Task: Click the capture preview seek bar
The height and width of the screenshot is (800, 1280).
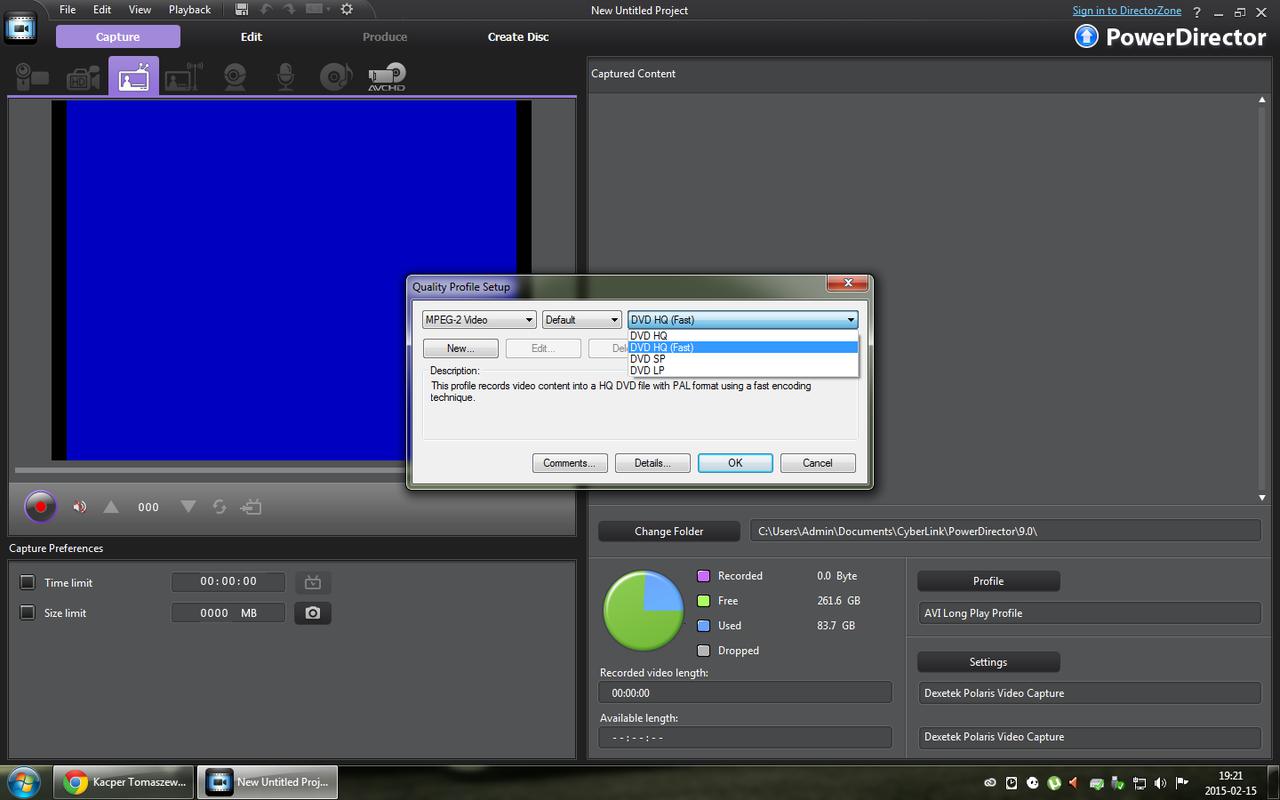Action: 210,470
